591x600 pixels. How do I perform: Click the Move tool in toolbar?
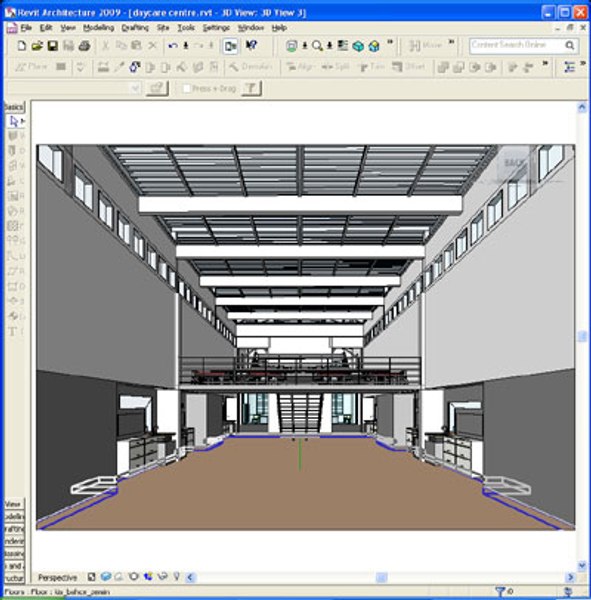pyautogui.click(x=426, y=46)
